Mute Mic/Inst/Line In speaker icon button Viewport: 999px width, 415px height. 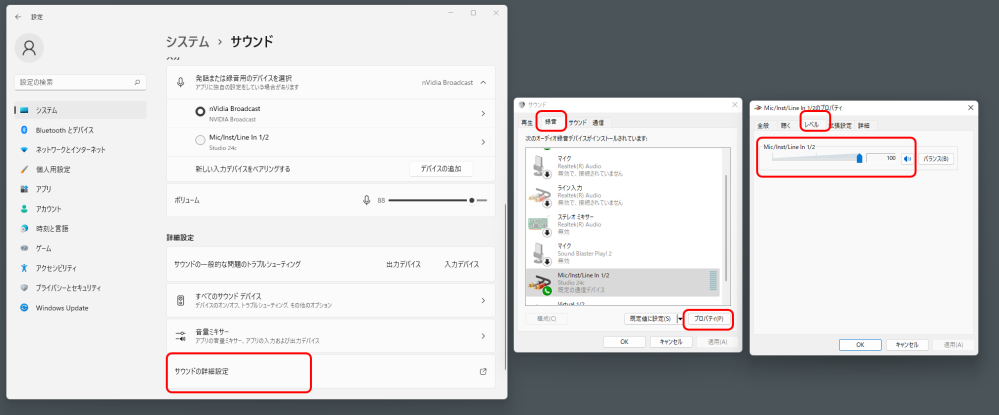click(x=907, y=158)
